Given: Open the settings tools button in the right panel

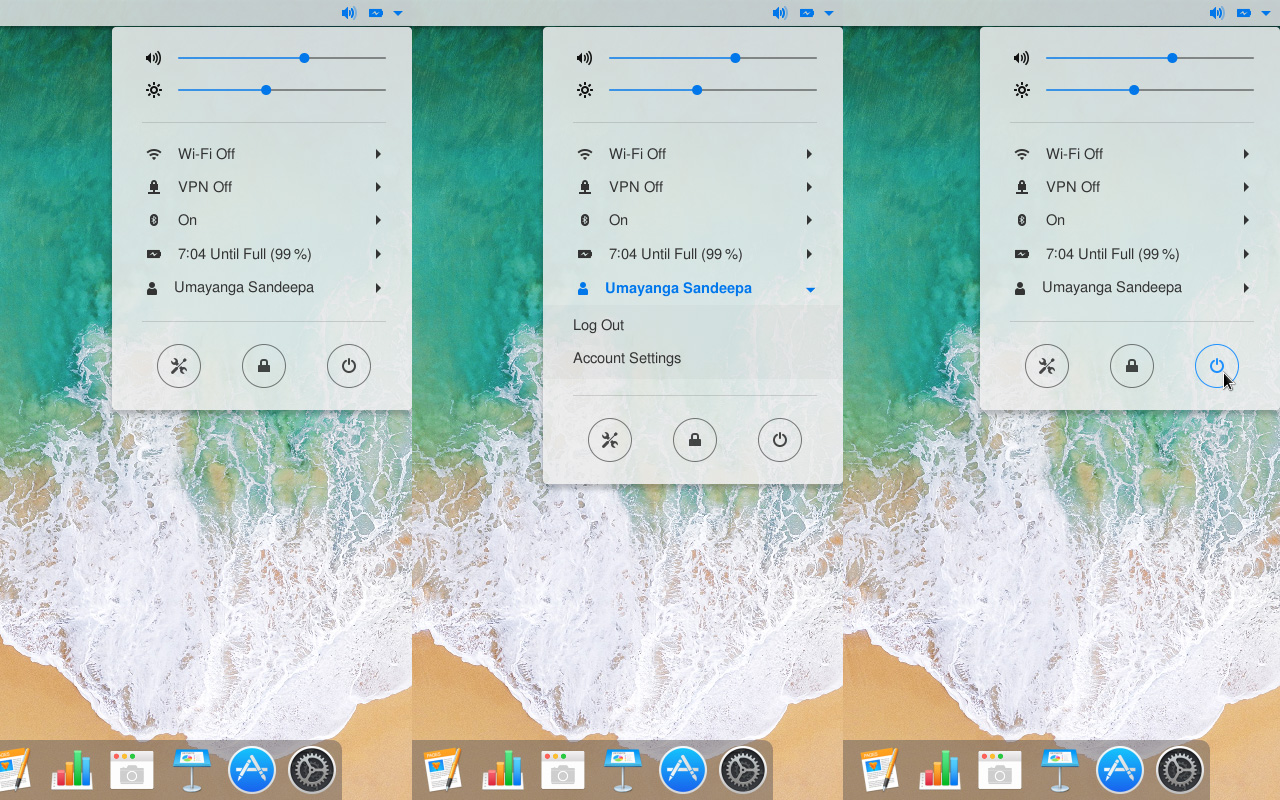Looking at the screenshot, I should (1047, 366).
